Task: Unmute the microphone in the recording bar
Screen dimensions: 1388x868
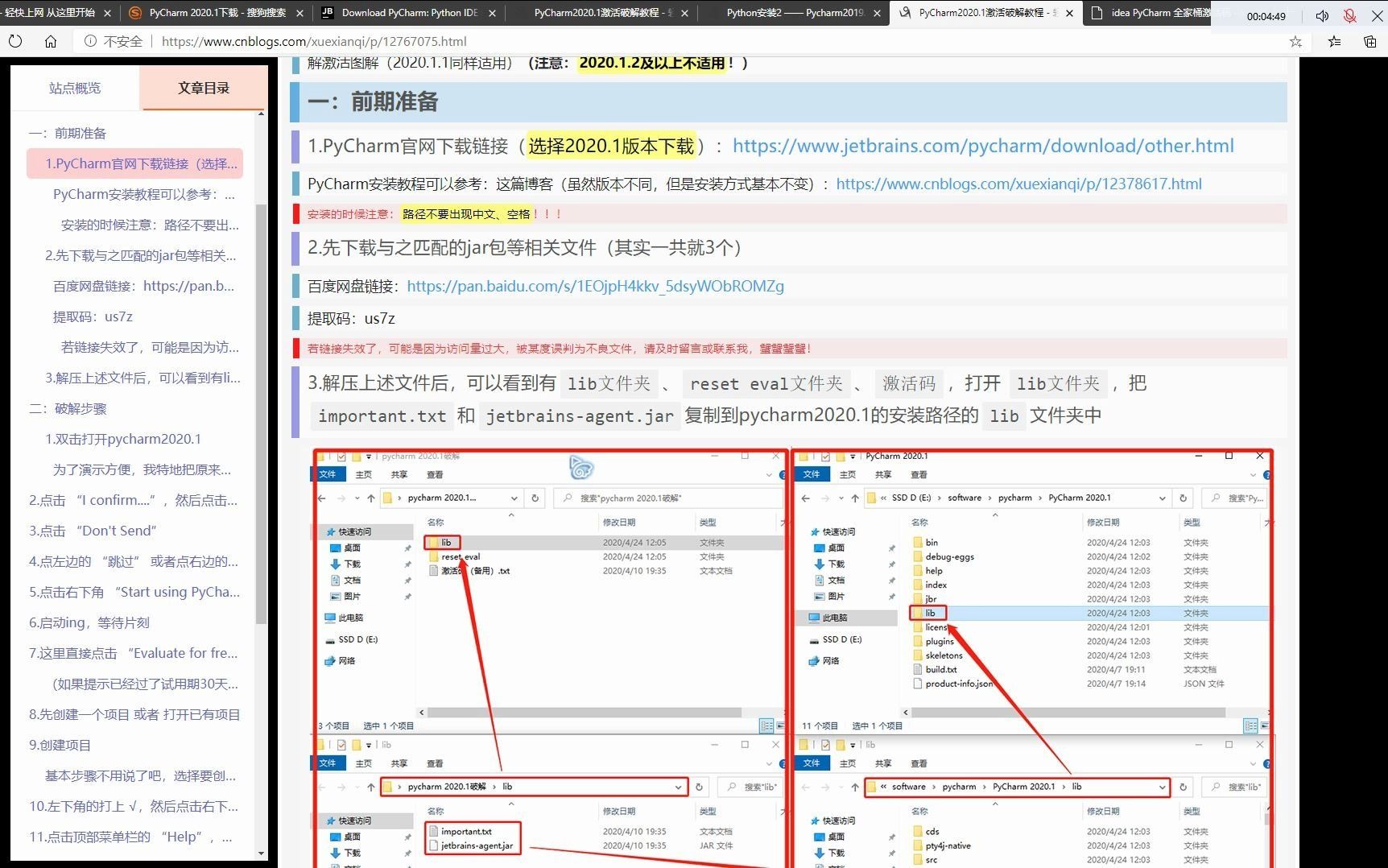Action: tap(1349, 15)
